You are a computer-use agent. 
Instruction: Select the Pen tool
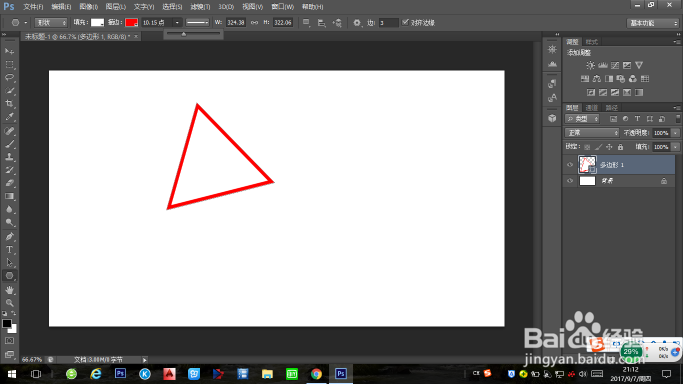tap(9, 236)
